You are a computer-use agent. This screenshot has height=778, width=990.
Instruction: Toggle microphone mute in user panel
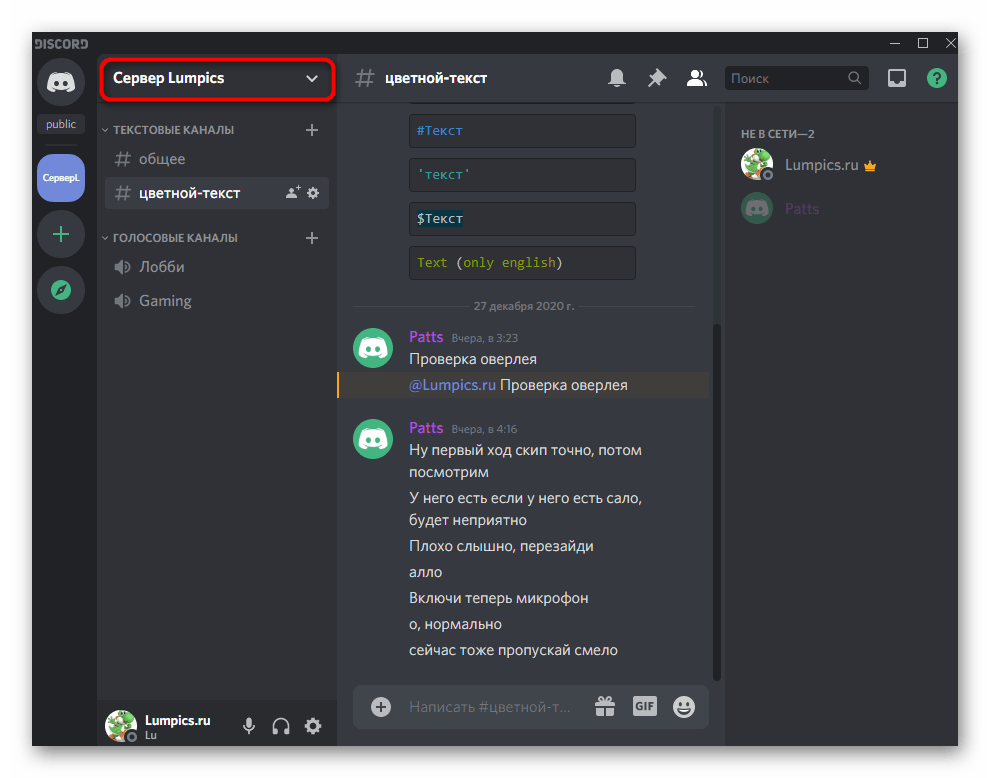coord(249,726)
